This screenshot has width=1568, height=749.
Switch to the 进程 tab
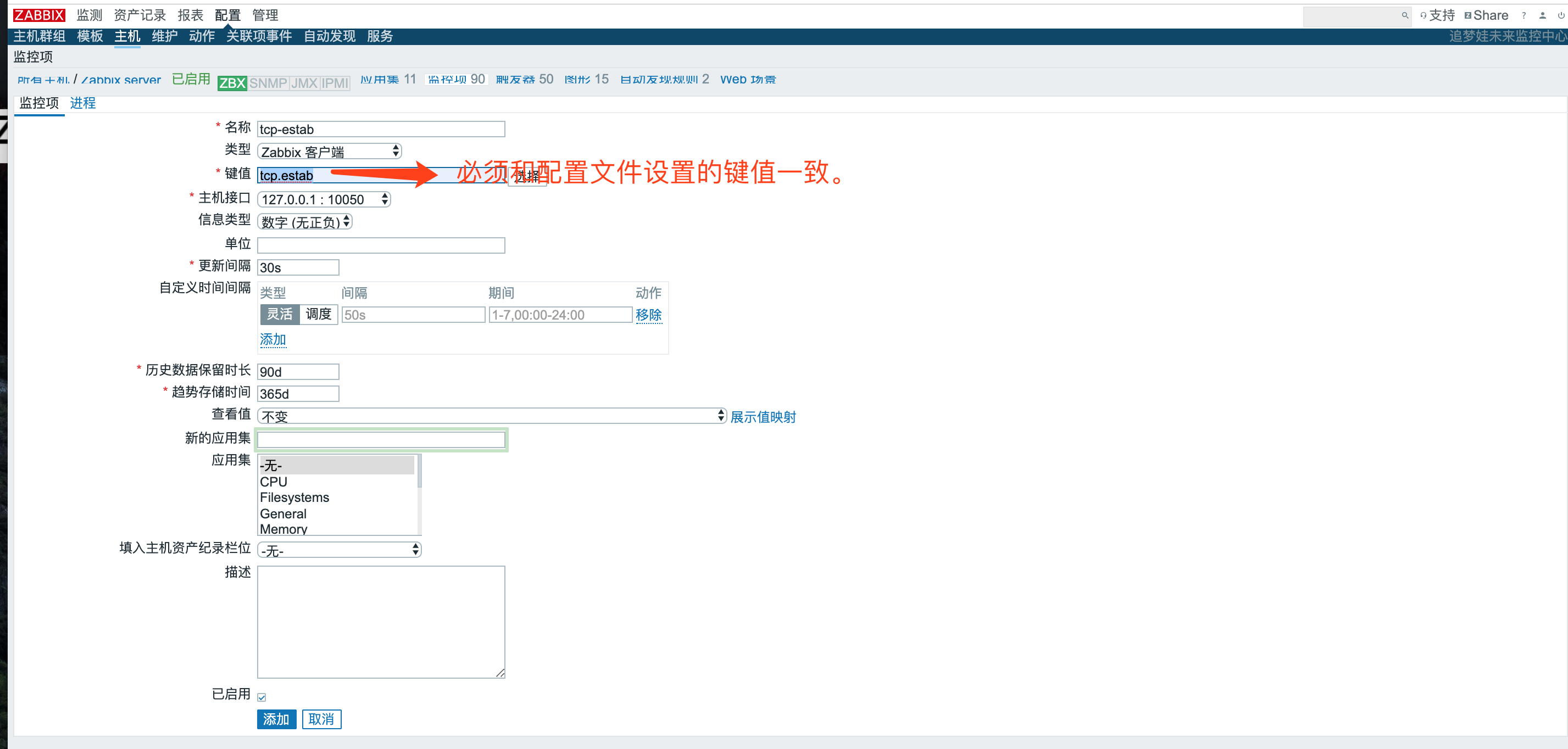[x=83, y=103]
